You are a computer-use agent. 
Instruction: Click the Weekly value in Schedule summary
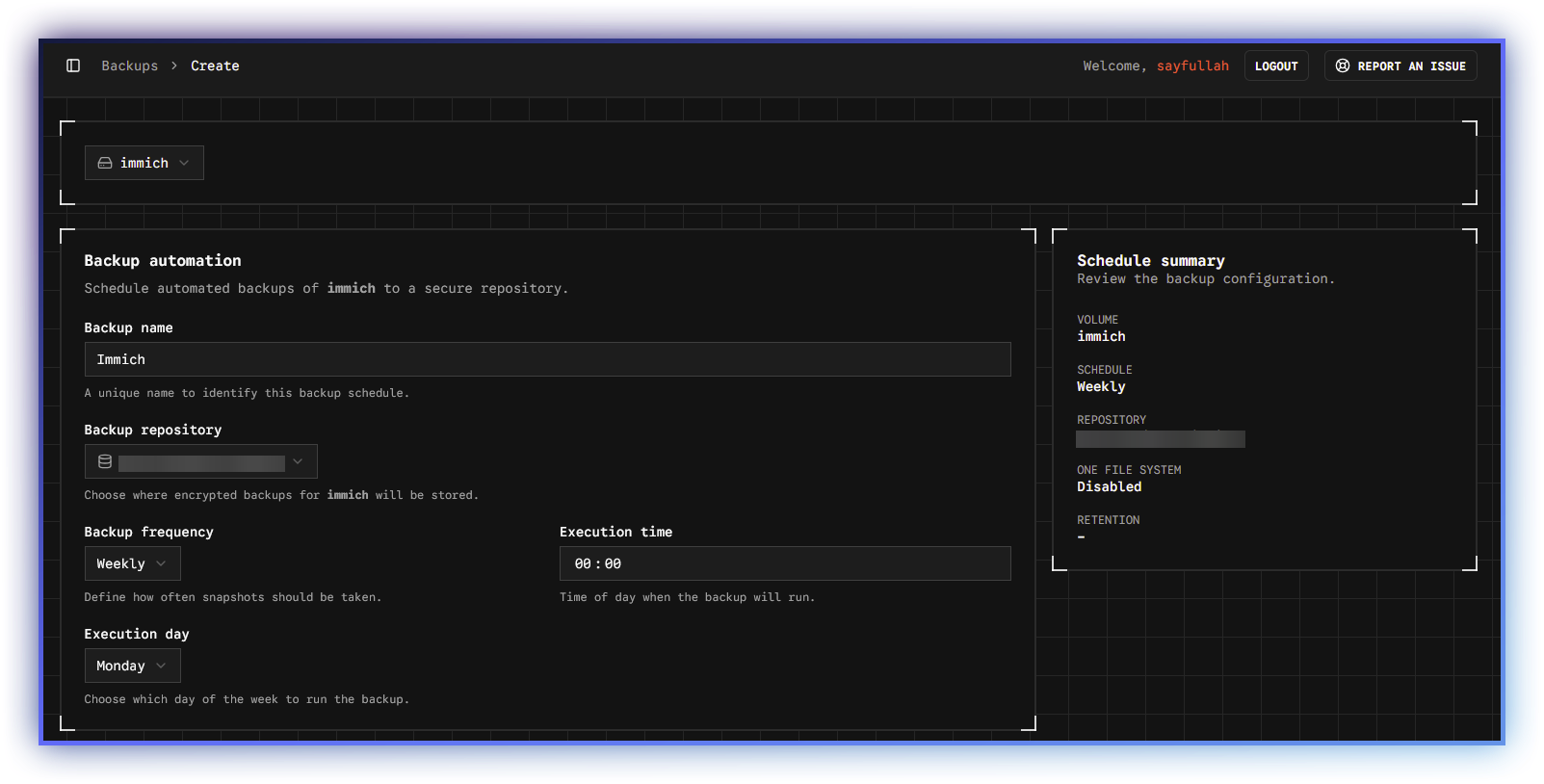(1101, 386)
